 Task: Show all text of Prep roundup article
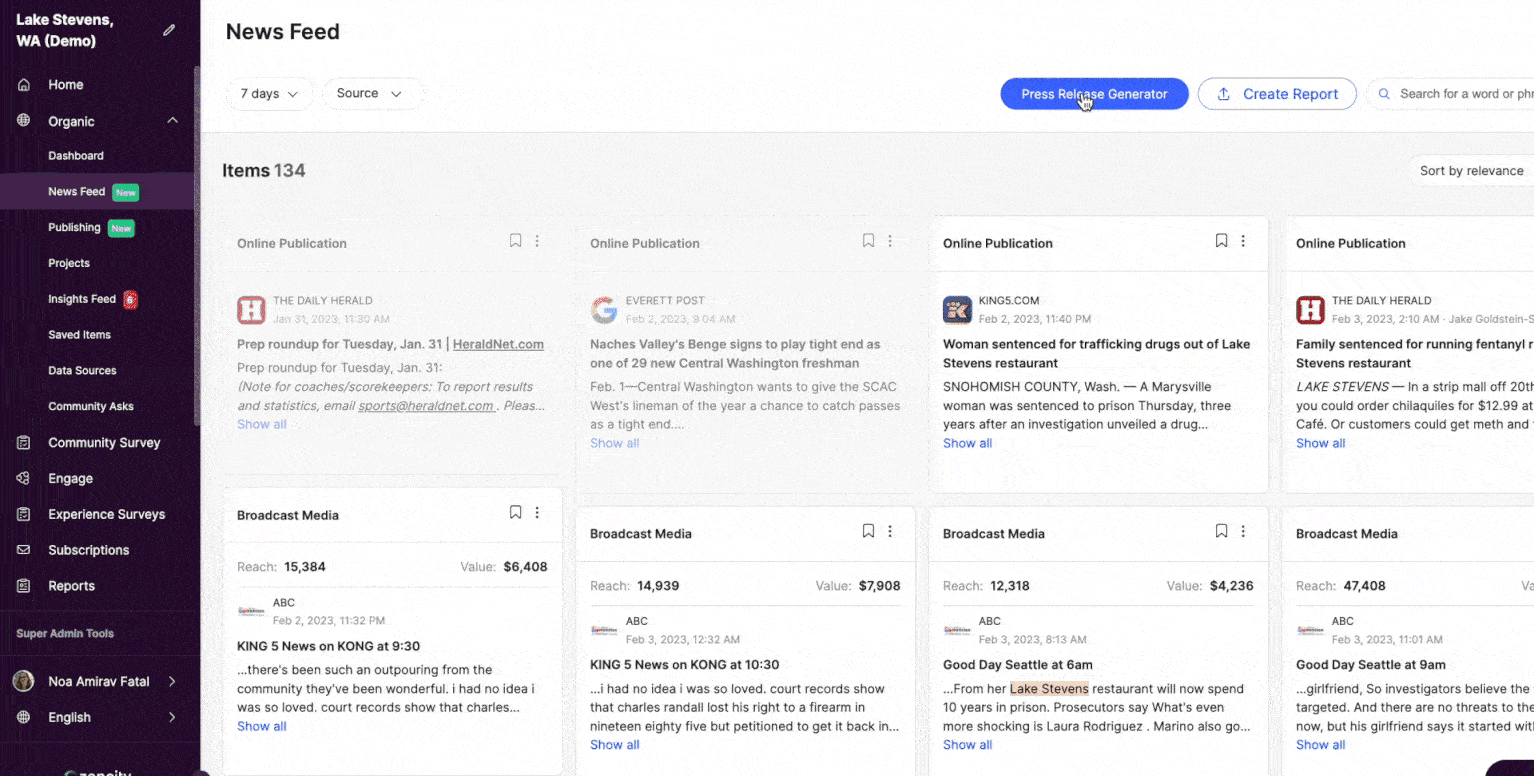pyautogui.click(x=262, y=424)
